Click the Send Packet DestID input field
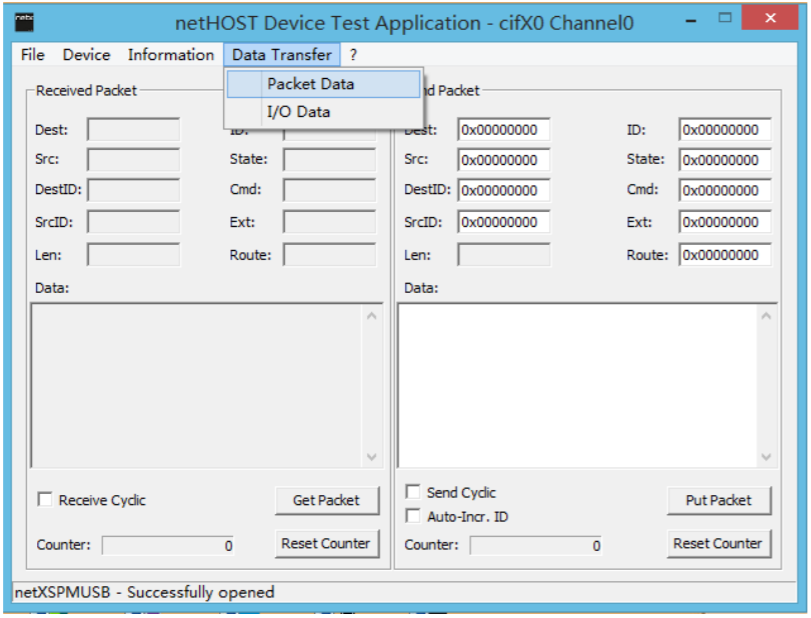Image resolution: width=811 pixels, height=618 pixels. tap(503, 190)
